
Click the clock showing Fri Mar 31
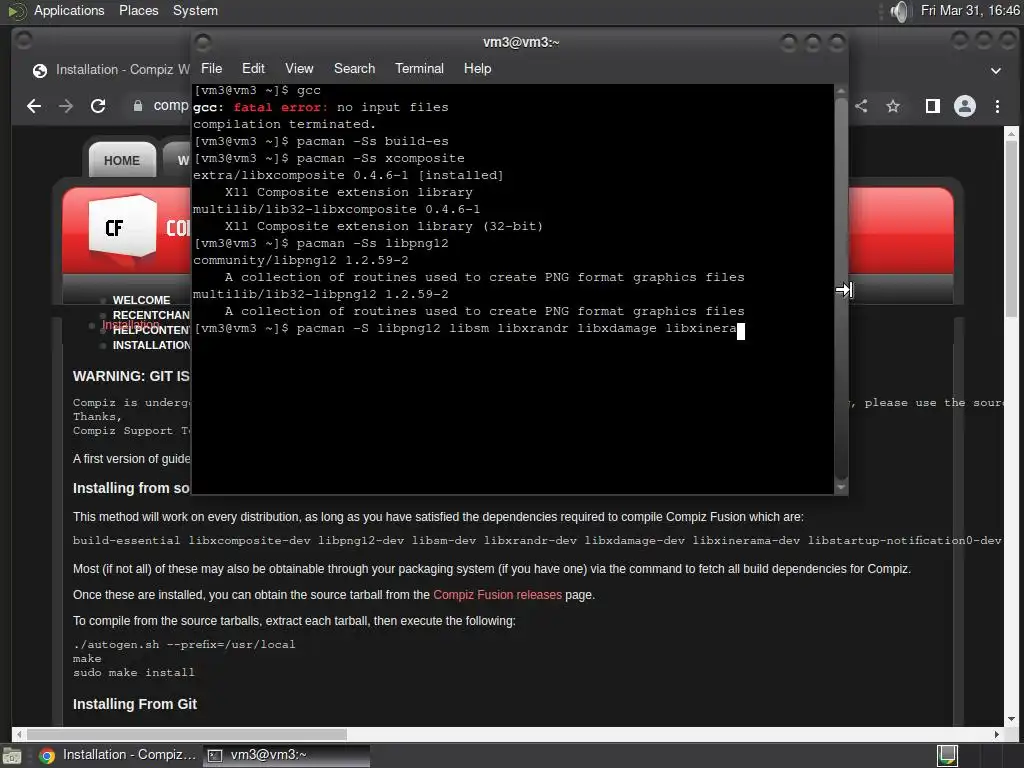click(970, 10)
